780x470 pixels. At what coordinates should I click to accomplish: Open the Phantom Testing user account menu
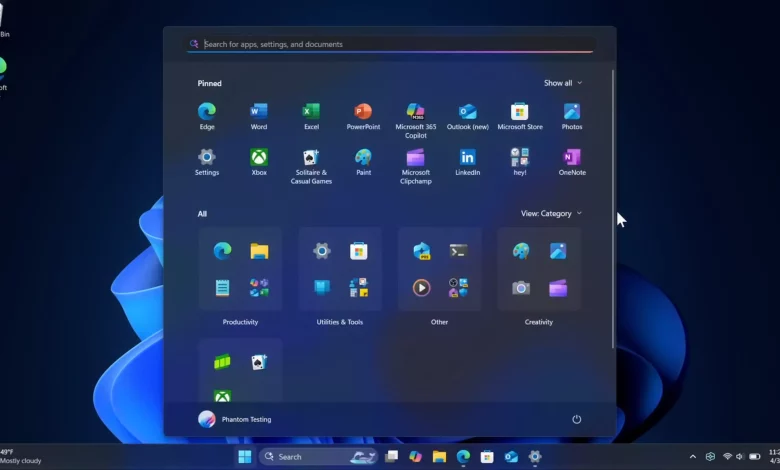click(x=235, y=419)
